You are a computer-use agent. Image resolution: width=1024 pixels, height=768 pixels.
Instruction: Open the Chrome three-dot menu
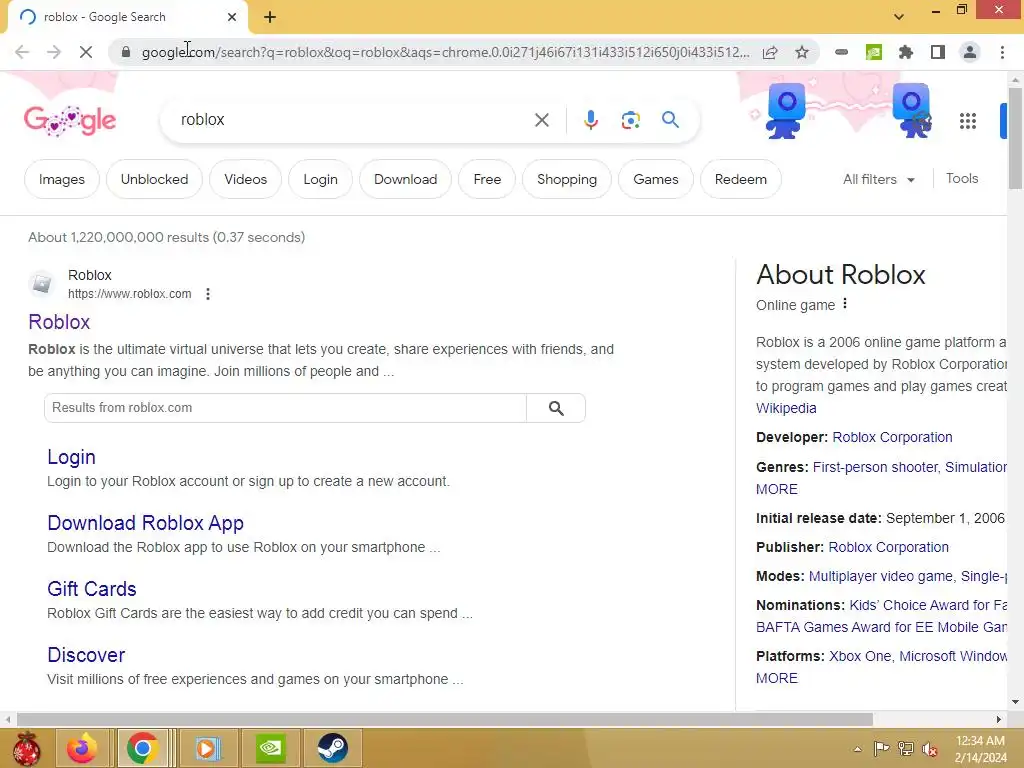(x=1002, y=52)
